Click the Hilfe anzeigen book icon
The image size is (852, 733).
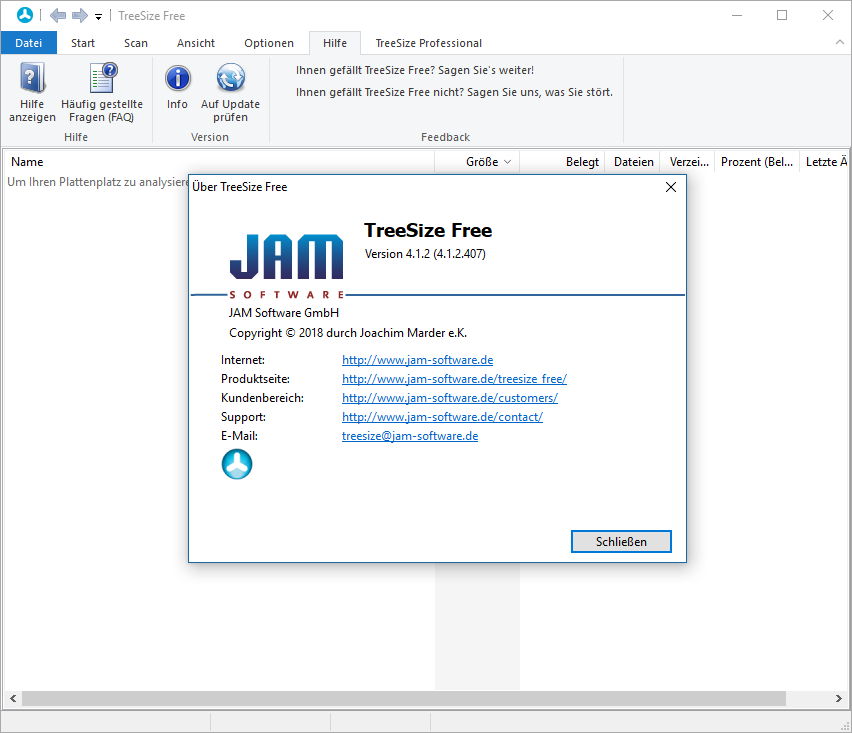tap(32, 78)
